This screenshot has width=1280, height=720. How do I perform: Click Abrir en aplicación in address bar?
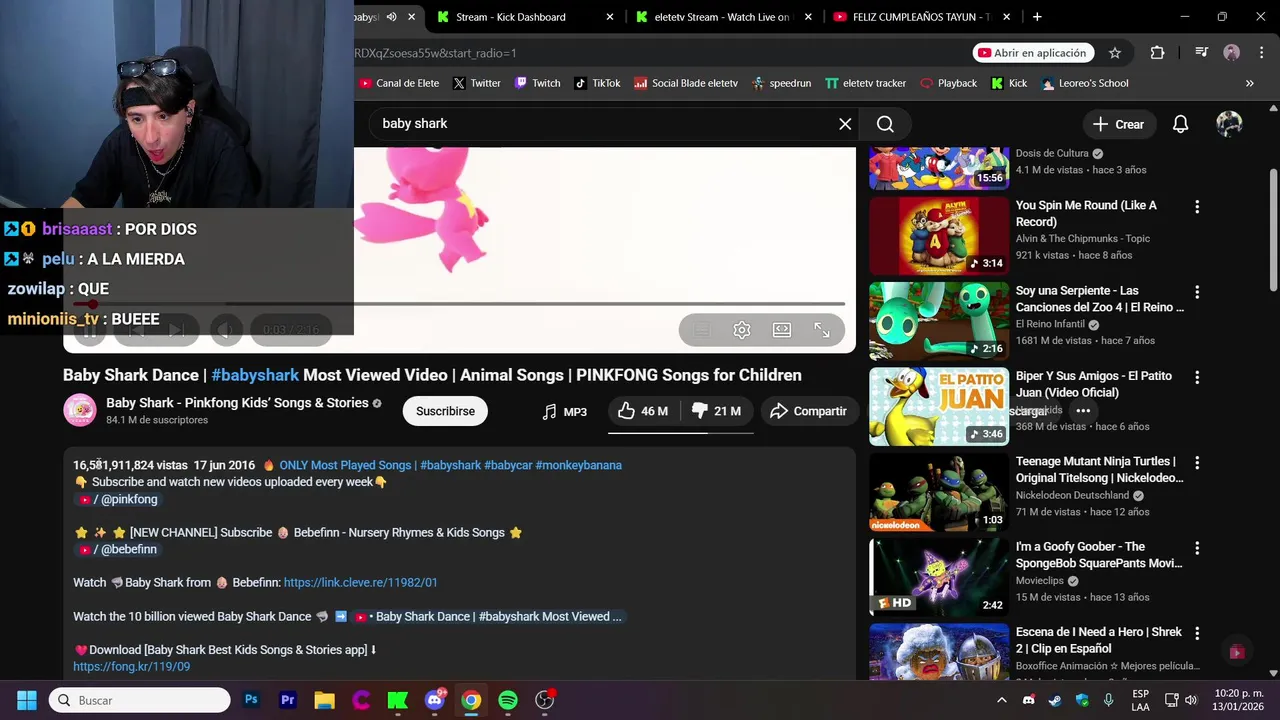(1033, 53)
